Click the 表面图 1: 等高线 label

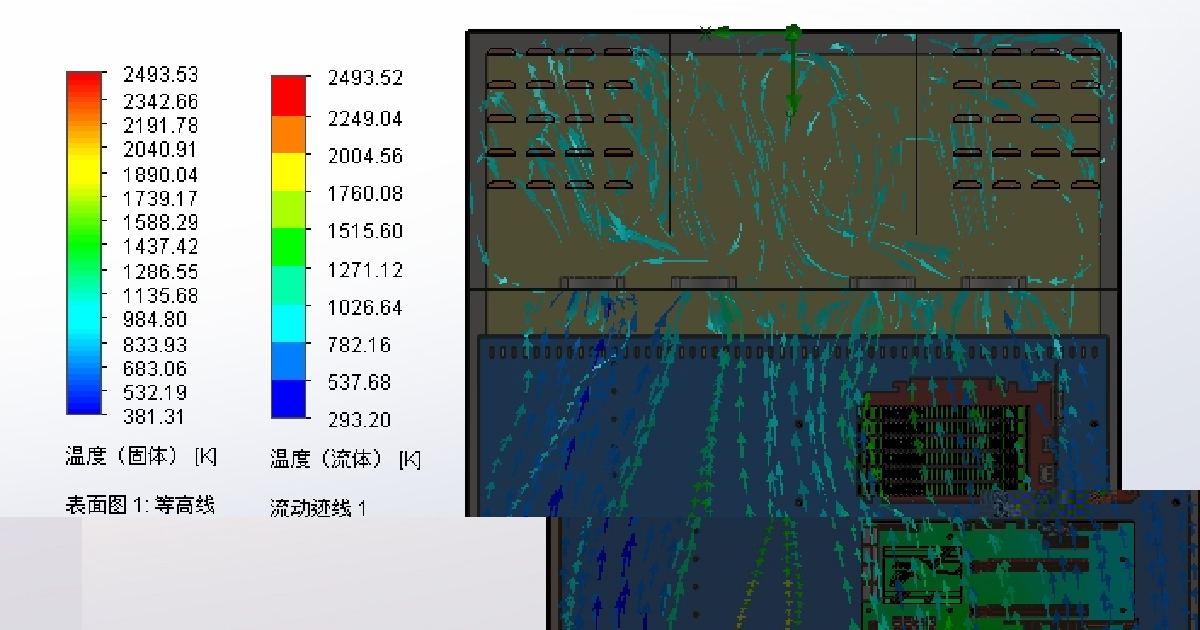click(140, 505)
